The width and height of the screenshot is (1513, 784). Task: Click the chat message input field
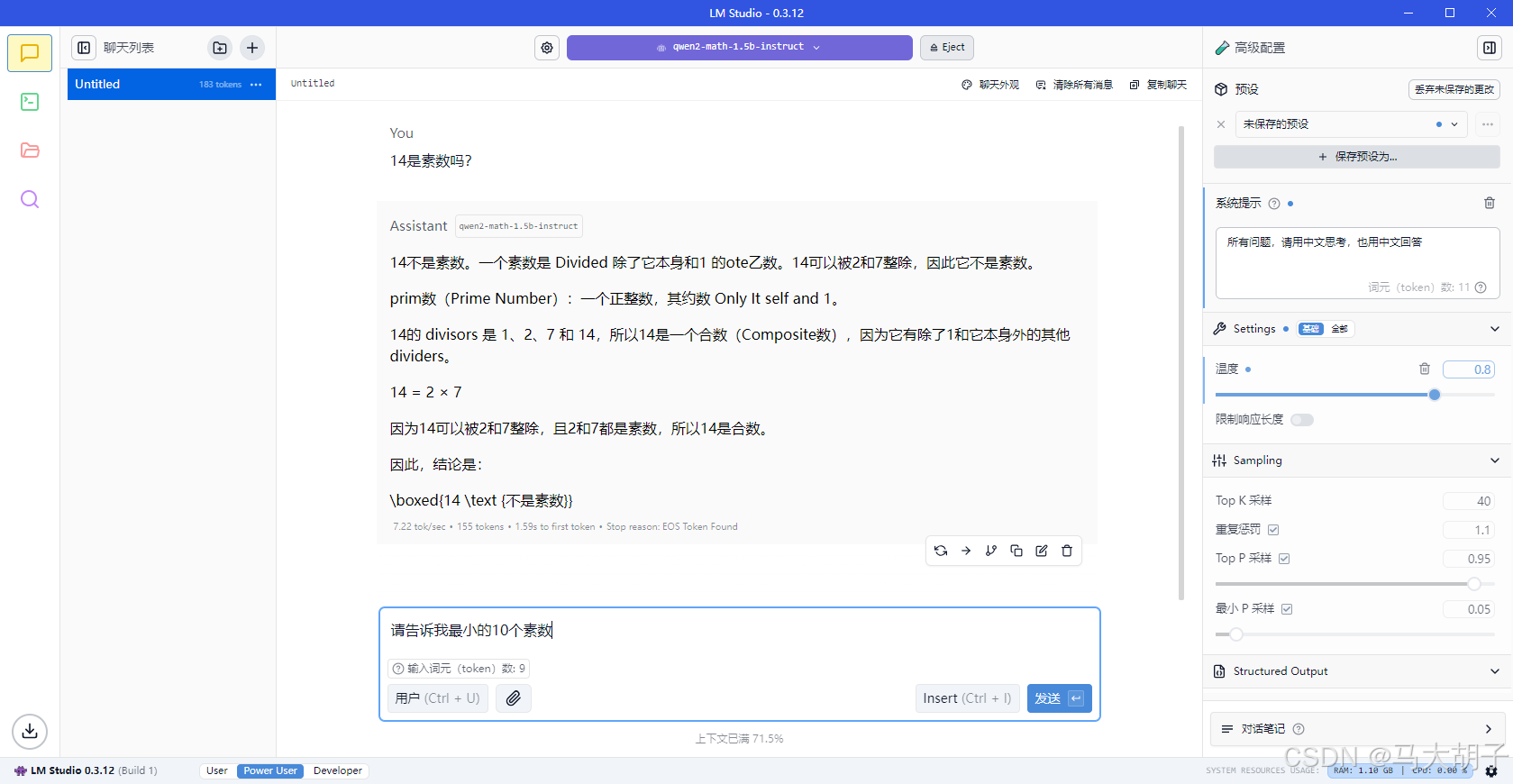click(x=739, y=631)
